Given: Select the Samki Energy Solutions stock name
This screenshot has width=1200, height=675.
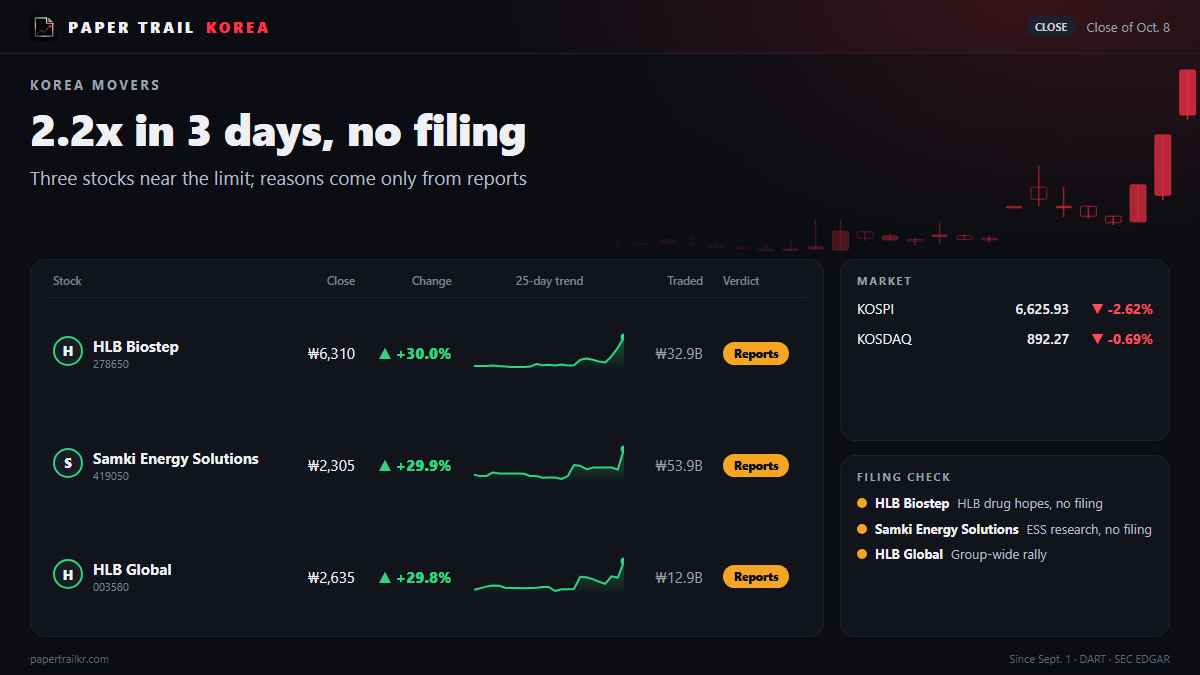Looking at the screenshot, I should (x=176, y=458).
